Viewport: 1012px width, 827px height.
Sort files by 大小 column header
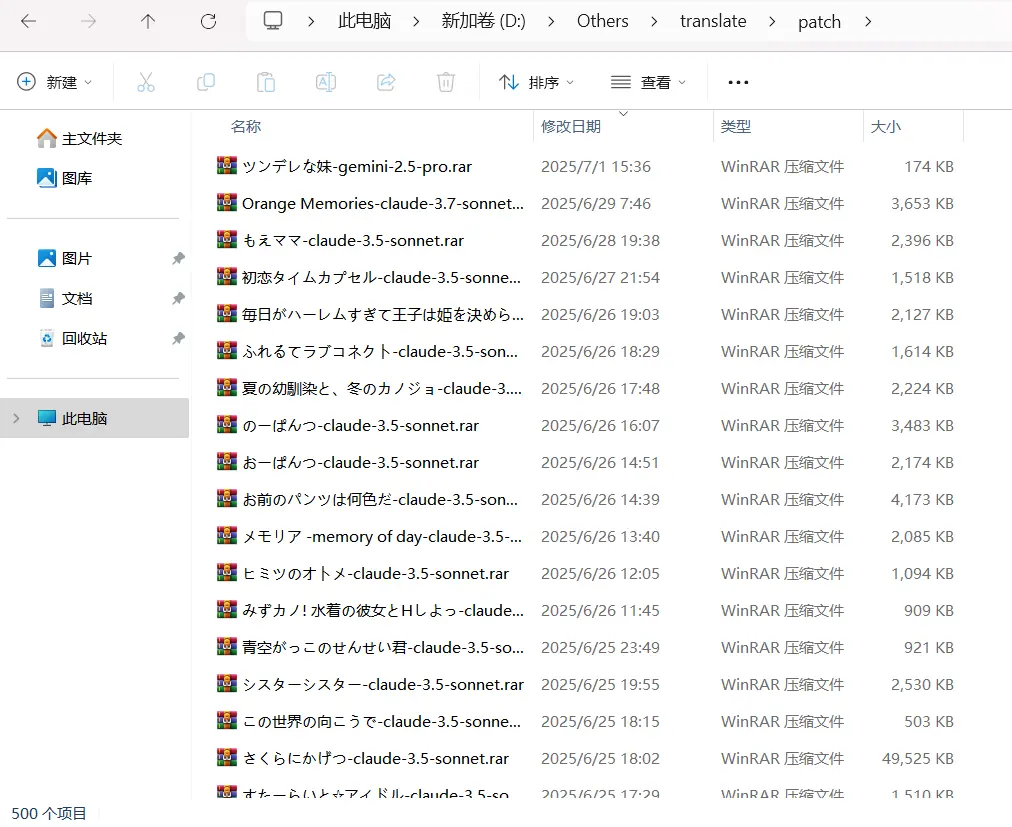[886, 127]
